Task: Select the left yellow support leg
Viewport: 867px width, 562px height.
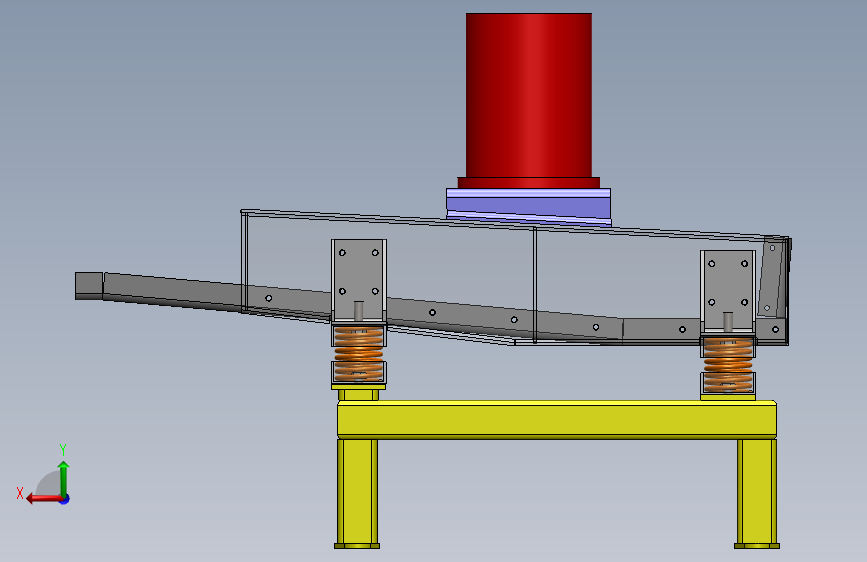Action: [x=357, y=492]
